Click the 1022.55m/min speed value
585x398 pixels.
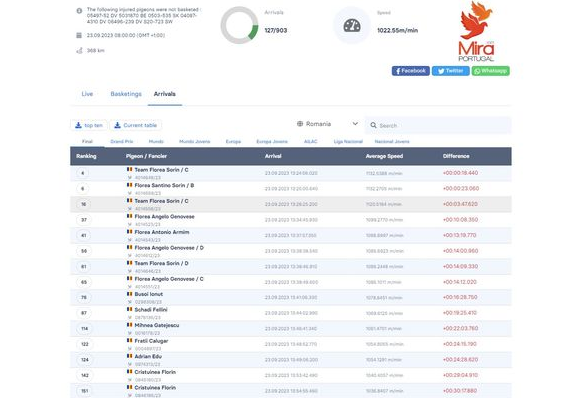pos(397,31)
